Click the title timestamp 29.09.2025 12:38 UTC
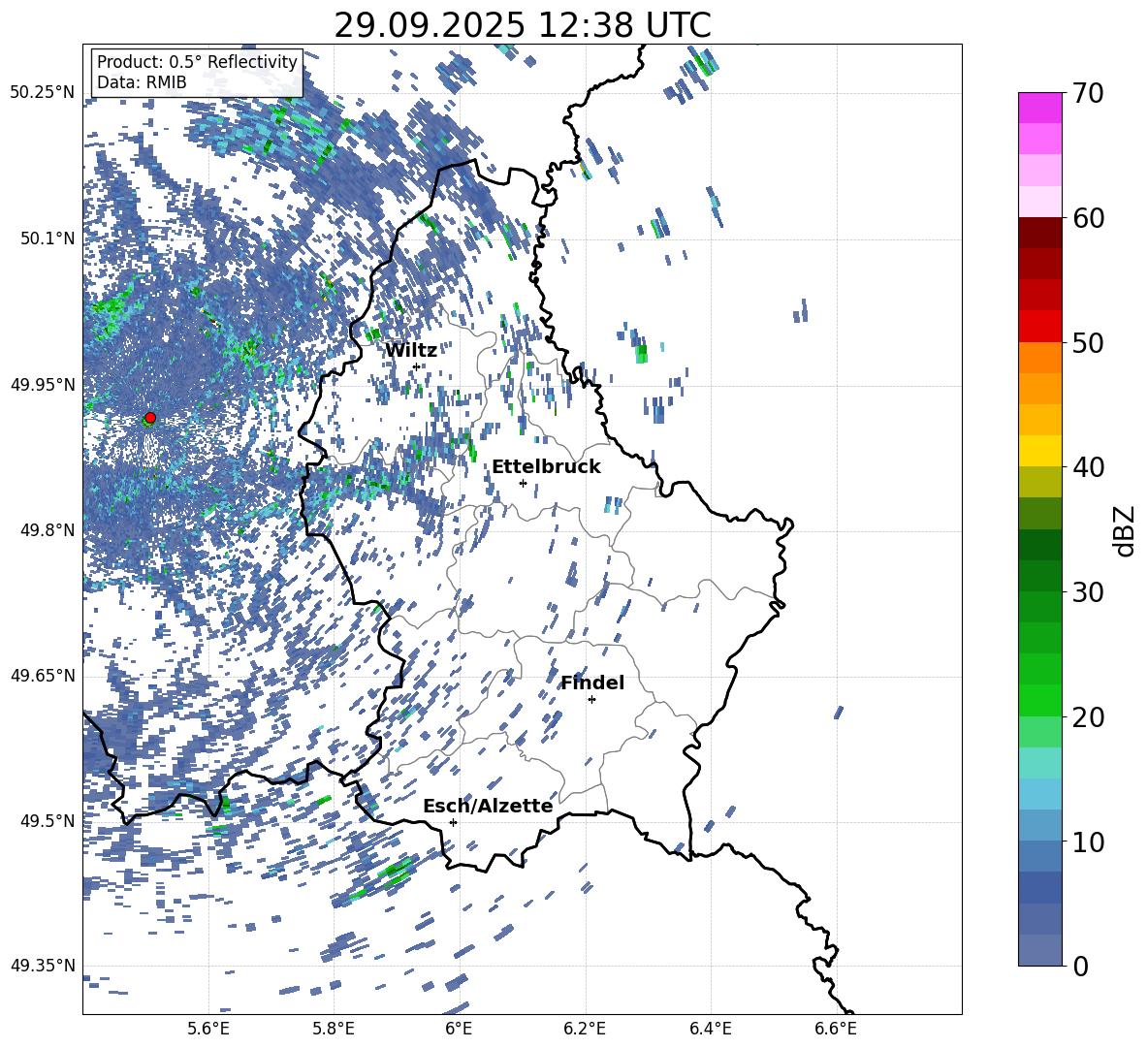Viewport: 1148px width, 1048px height. tap(523, 25)
